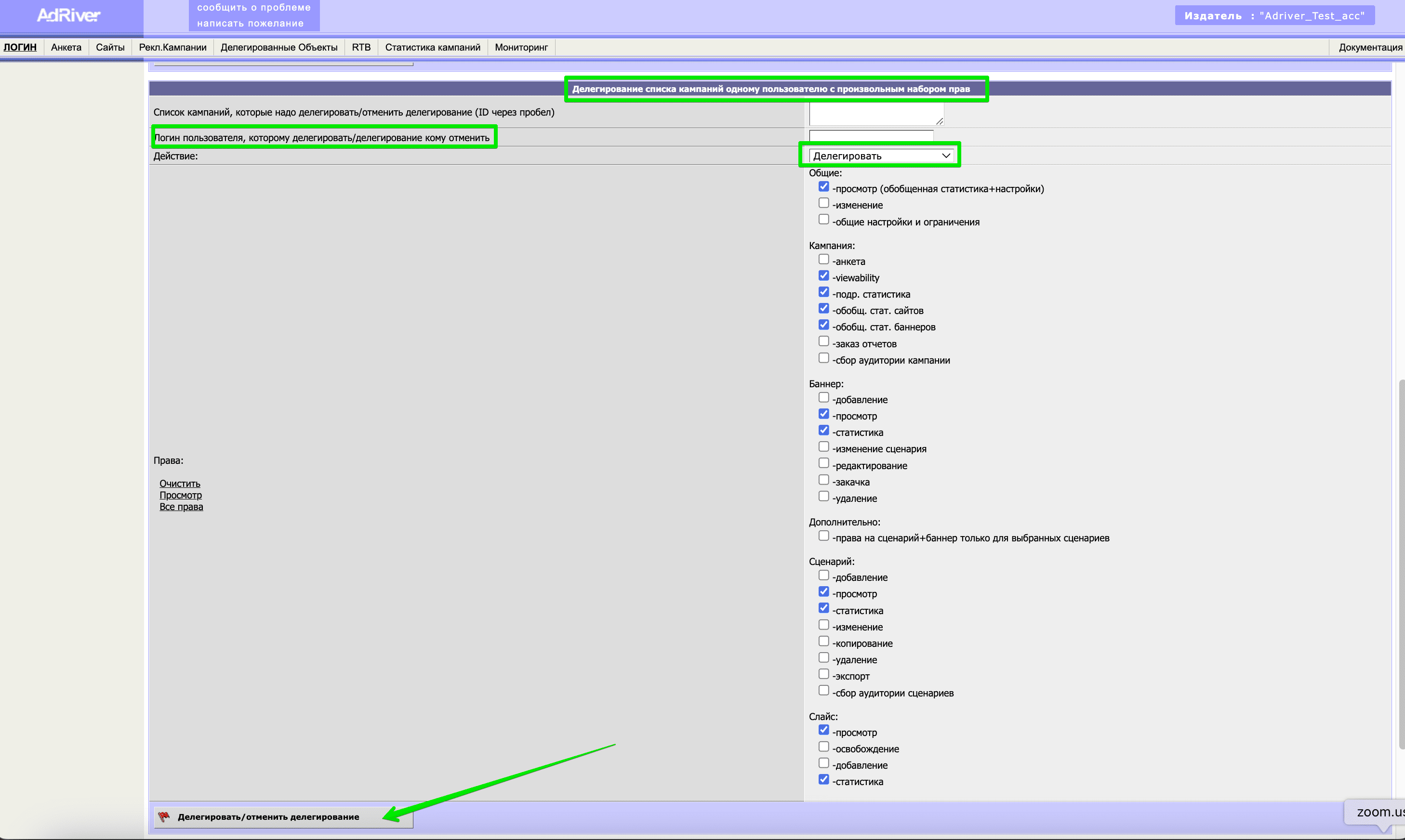1405x840 pixels.
Task: Click the red flag icon on the delegate button
Action: pyautogui.click(x=164, y=816)
